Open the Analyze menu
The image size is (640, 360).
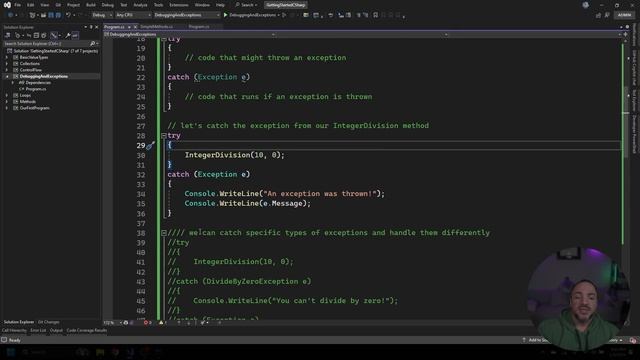(x=140, y=5)
